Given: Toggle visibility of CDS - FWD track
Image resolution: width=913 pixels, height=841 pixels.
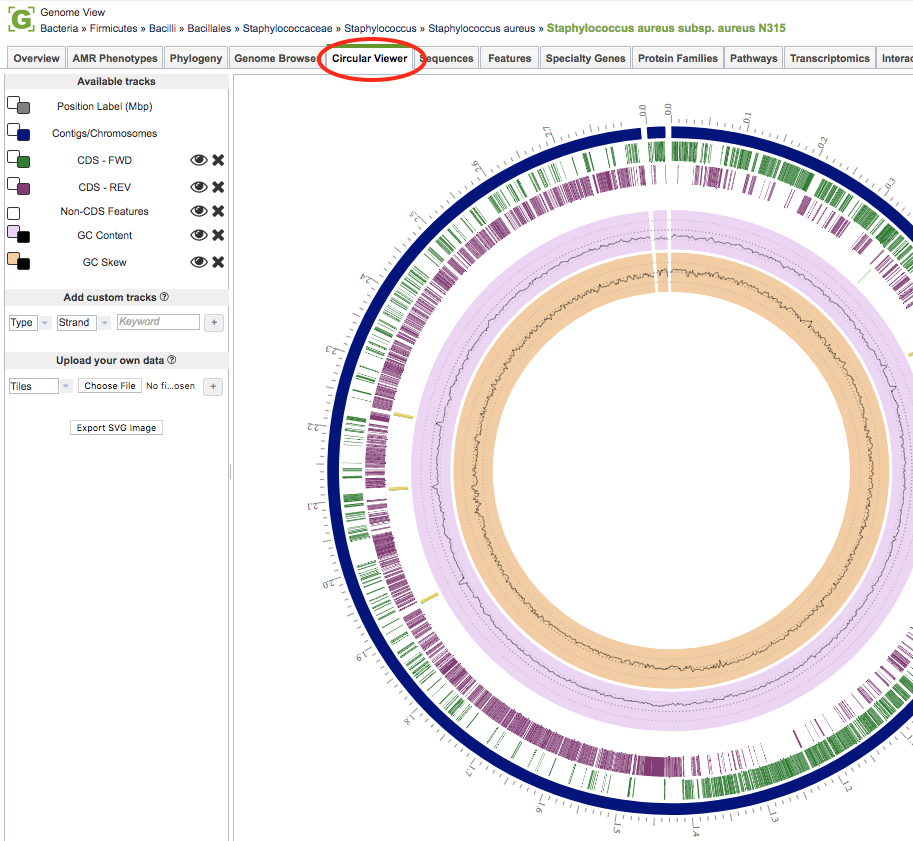Looking at the screenshot, I should (x=199, y=160).
